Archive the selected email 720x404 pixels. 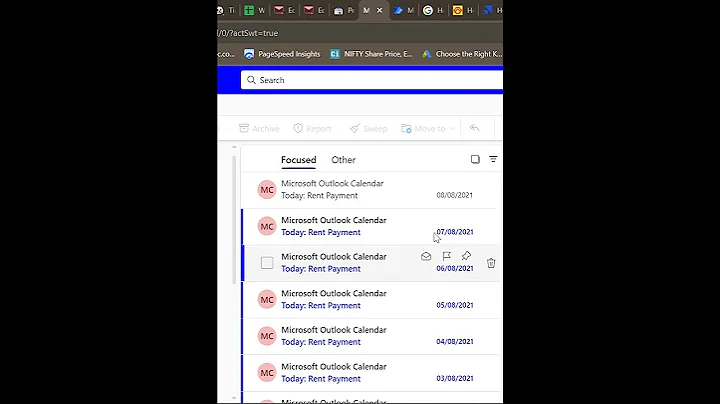tap(259, 129)
